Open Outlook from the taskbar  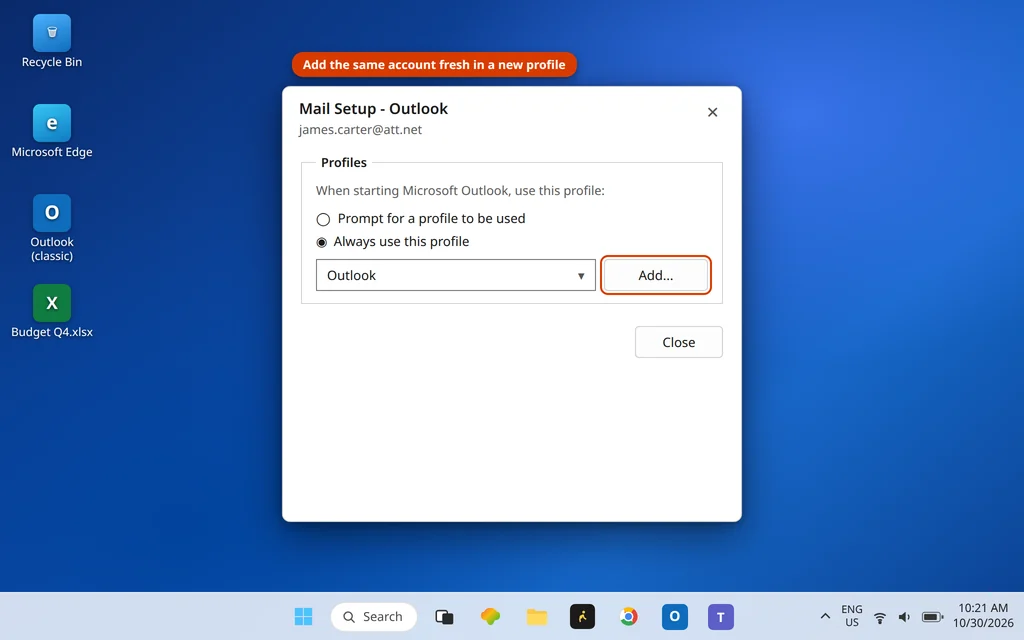(675, 616)
